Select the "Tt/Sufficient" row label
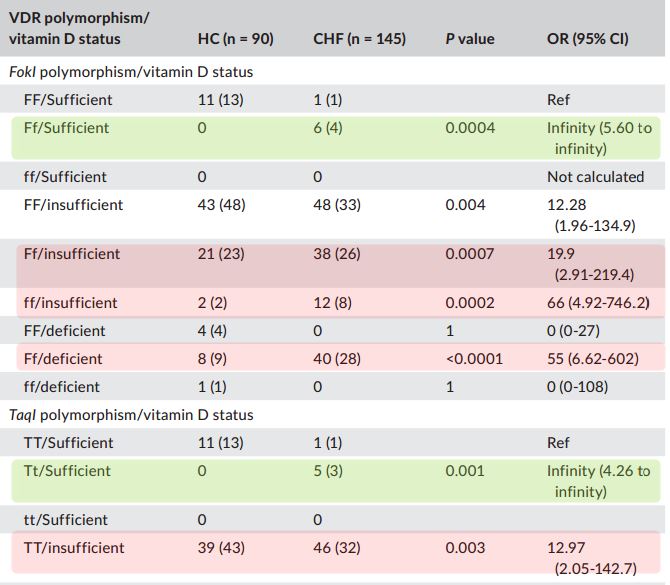Viewport: 670px width, 585px height. tap(67, 471)
